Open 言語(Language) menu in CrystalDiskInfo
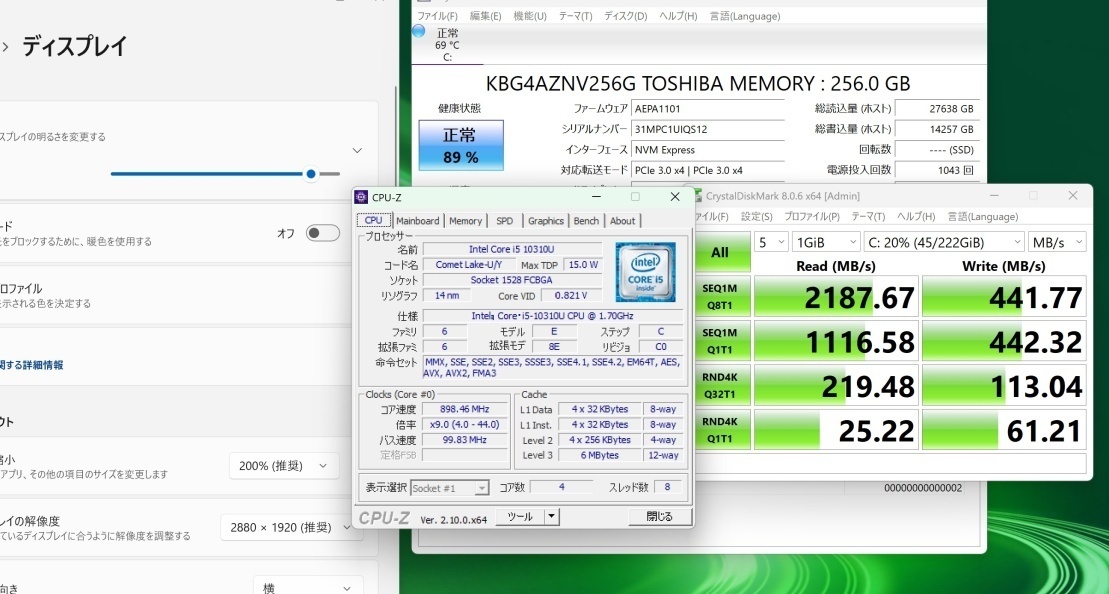 pos(745,16)
